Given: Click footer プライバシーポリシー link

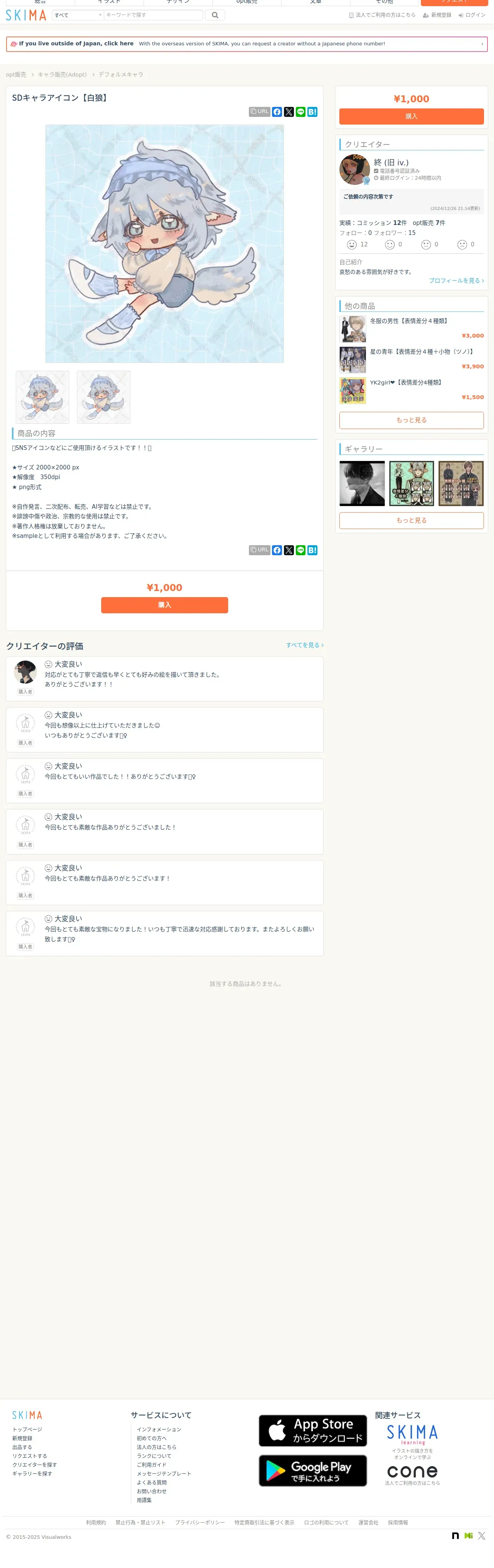Looking at the screenshot, I should pos(200,1522).
